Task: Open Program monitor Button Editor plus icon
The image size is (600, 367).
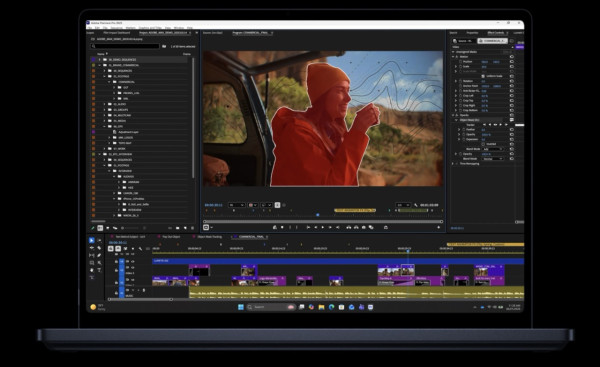Action: [x=439, y=227]
